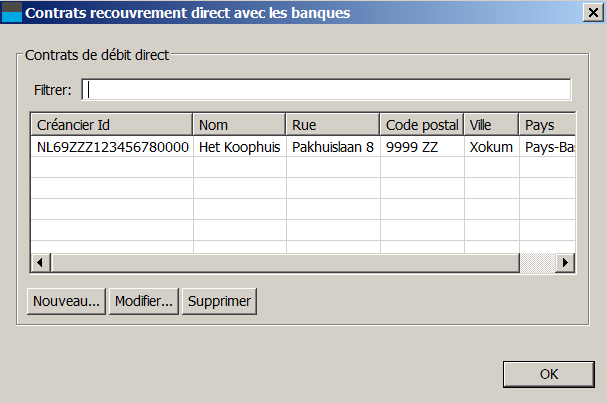Select the Pakhuislaan 8 street cell
This screenshot has height=403, width=607.
(x=333, y=147)
